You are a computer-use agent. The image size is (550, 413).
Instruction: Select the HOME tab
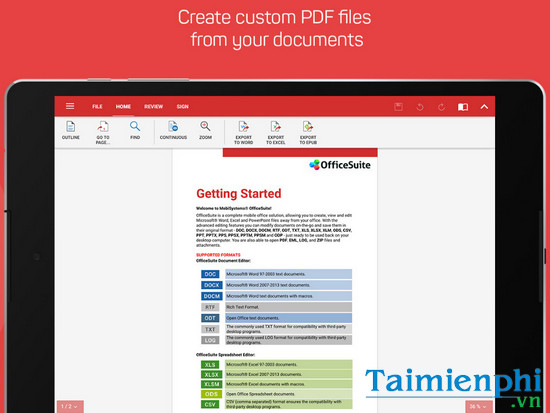(123, 106)
